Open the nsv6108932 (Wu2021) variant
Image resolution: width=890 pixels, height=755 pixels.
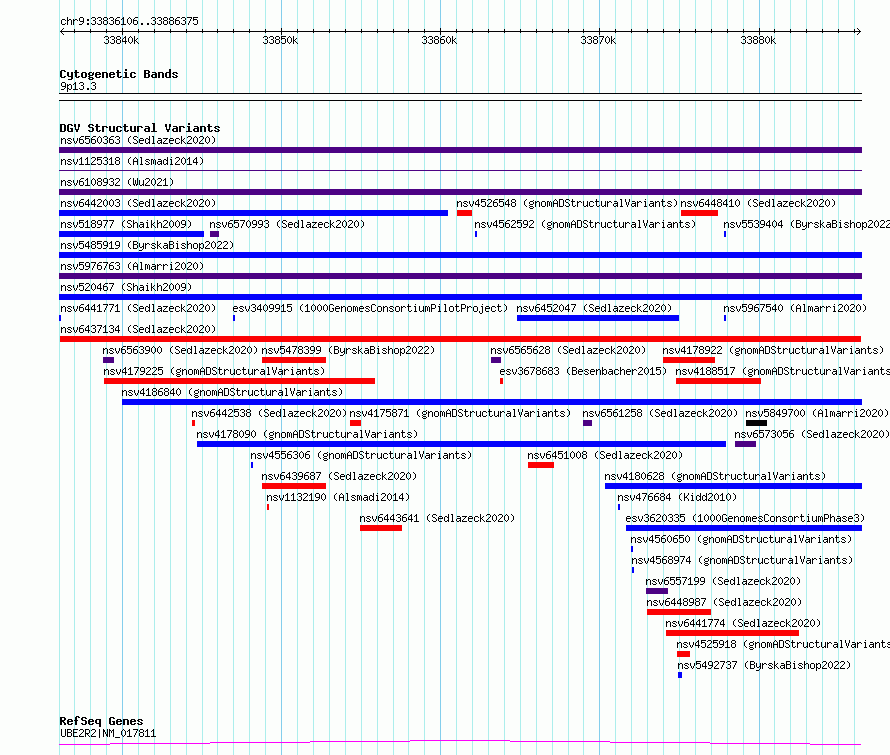117,182
